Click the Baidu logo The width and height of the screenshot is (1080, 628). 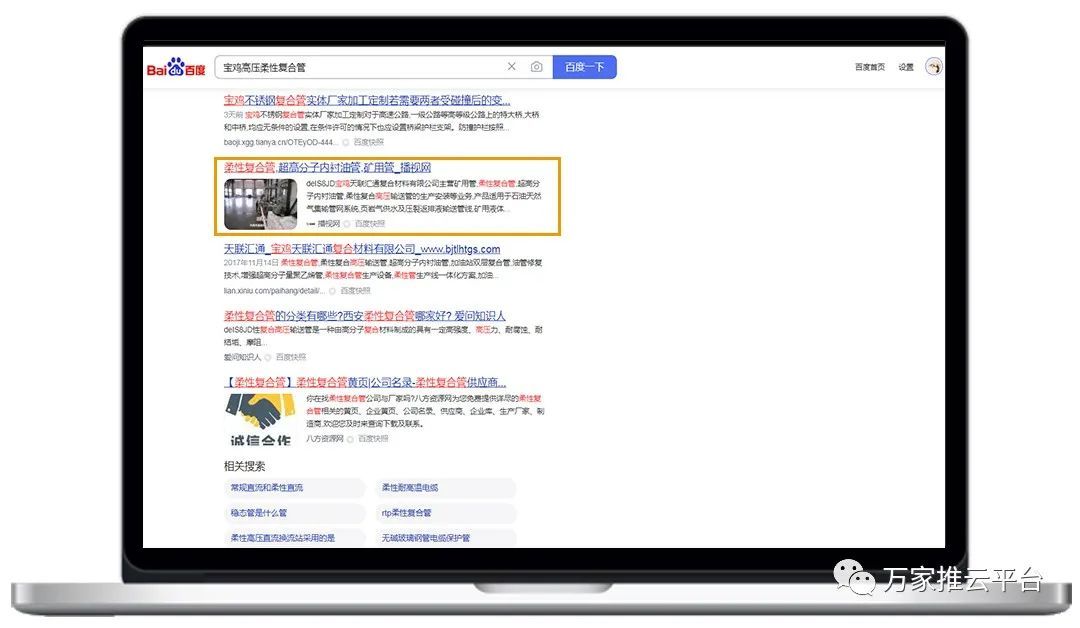(x=176, y=68)
